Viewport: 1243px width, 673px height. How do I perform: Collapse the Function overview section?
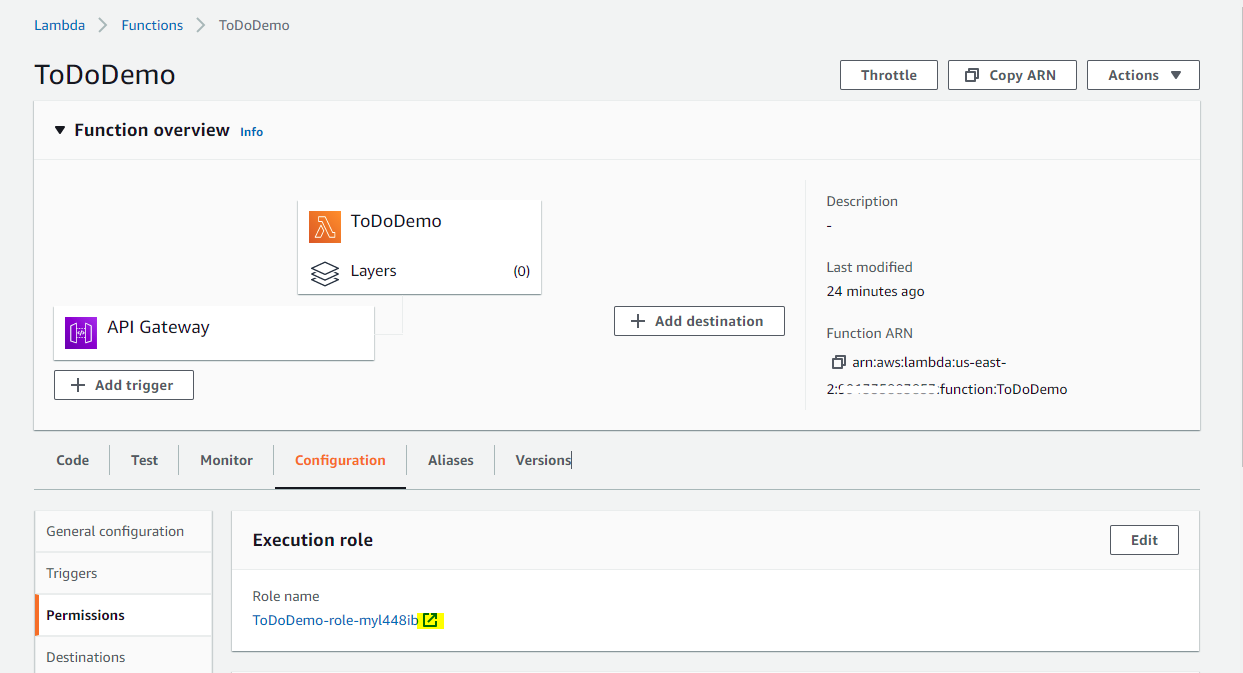point(60,131)
